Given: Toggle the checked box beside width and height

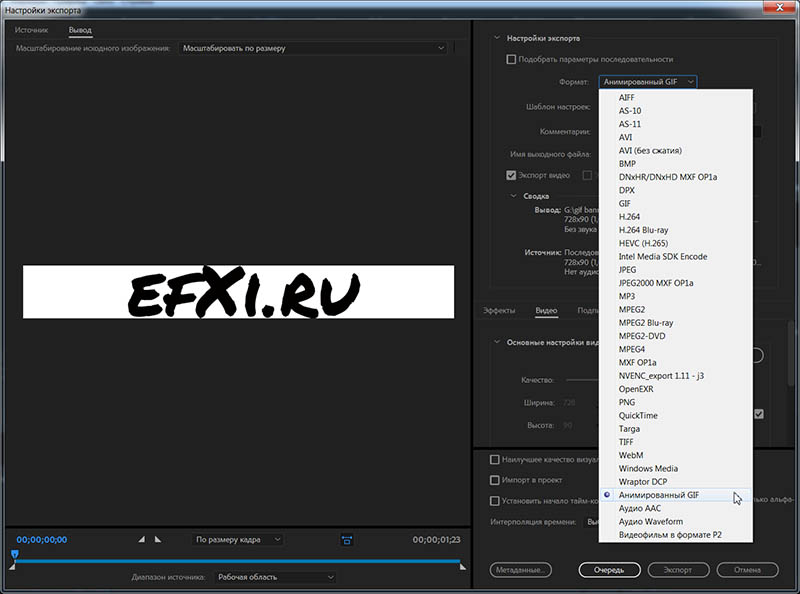Looking at the screenshot, I should tap(759, 414).
